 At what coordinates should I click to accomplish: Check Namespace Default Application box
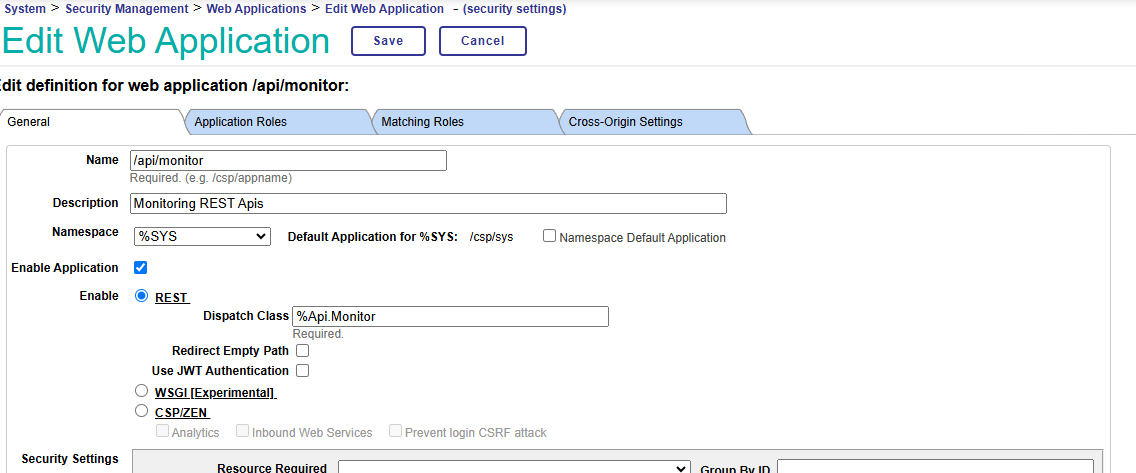tap(549, 237)
